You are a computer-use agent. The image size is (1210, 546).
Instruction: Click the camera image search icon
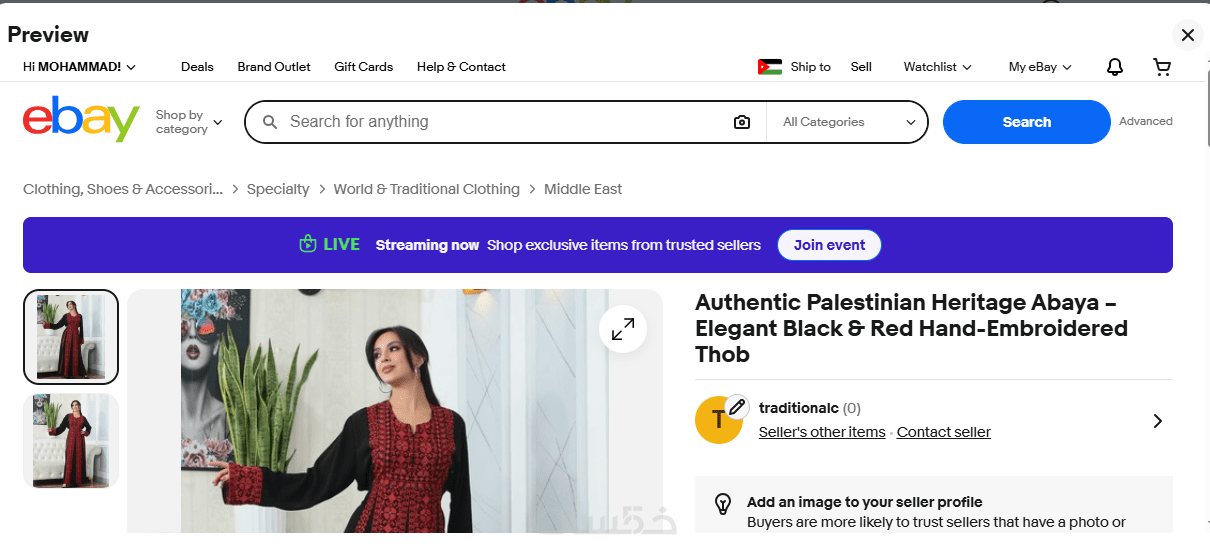tap(741, 122)
